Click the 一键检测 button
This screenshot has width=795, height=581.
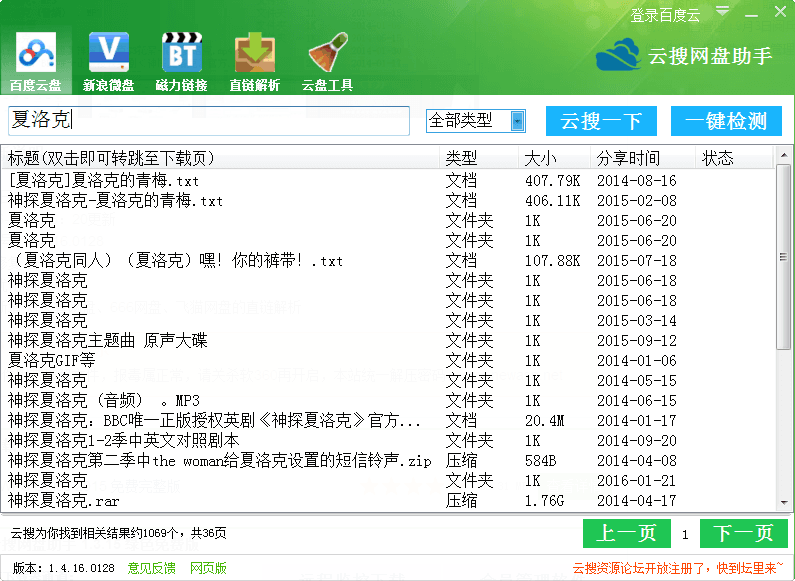pyautogui.click(x=726, y=121)
